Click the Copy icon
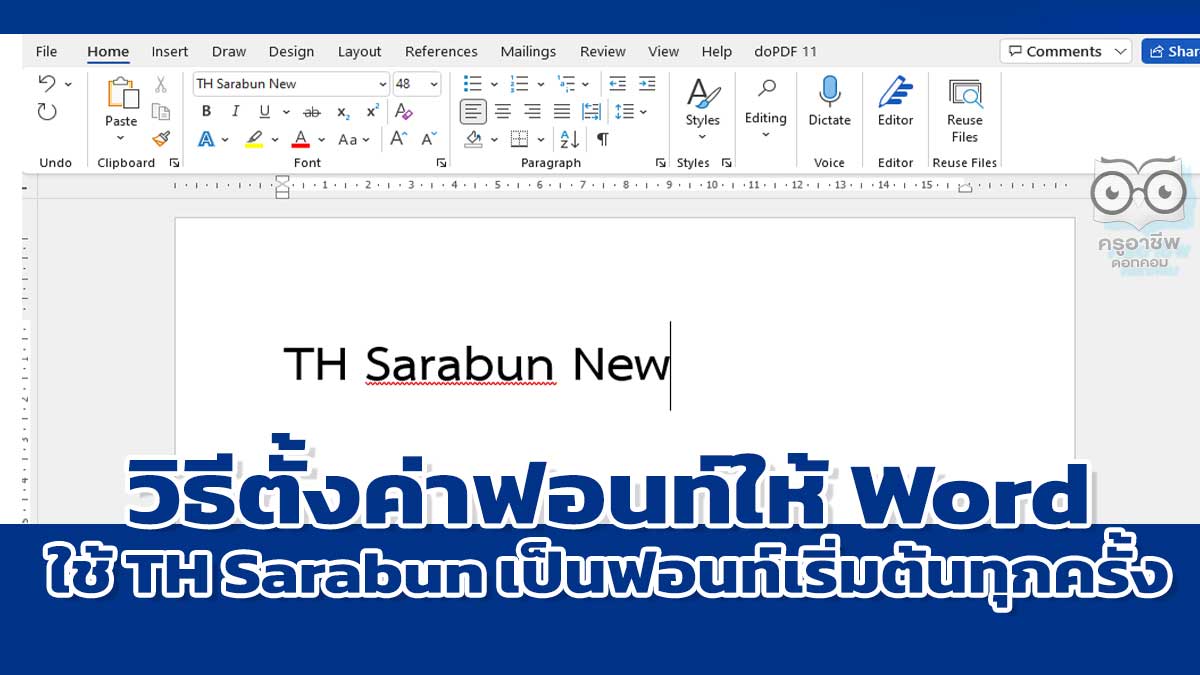 [160, 112]
